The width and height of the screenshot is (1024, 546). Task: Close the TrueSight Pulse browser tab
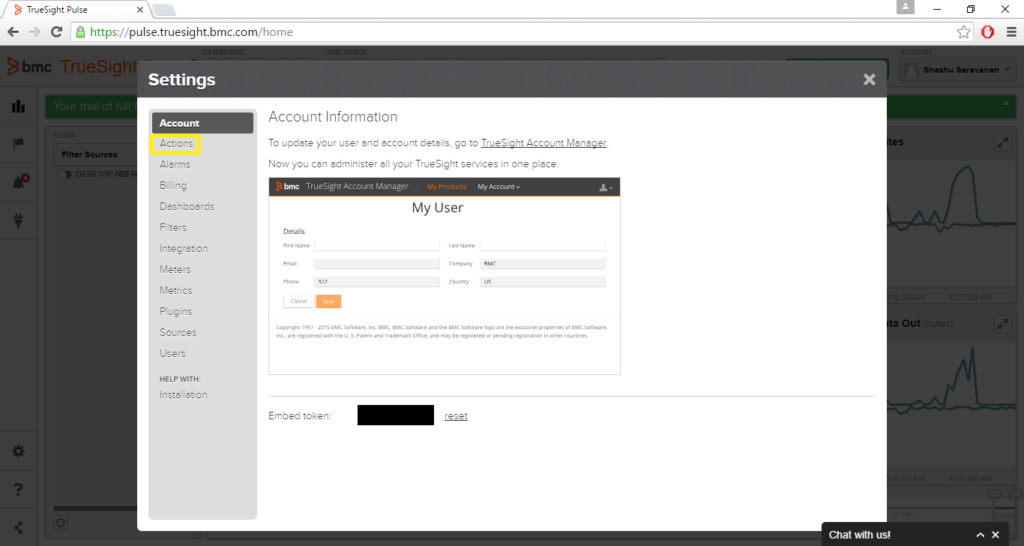140,10
